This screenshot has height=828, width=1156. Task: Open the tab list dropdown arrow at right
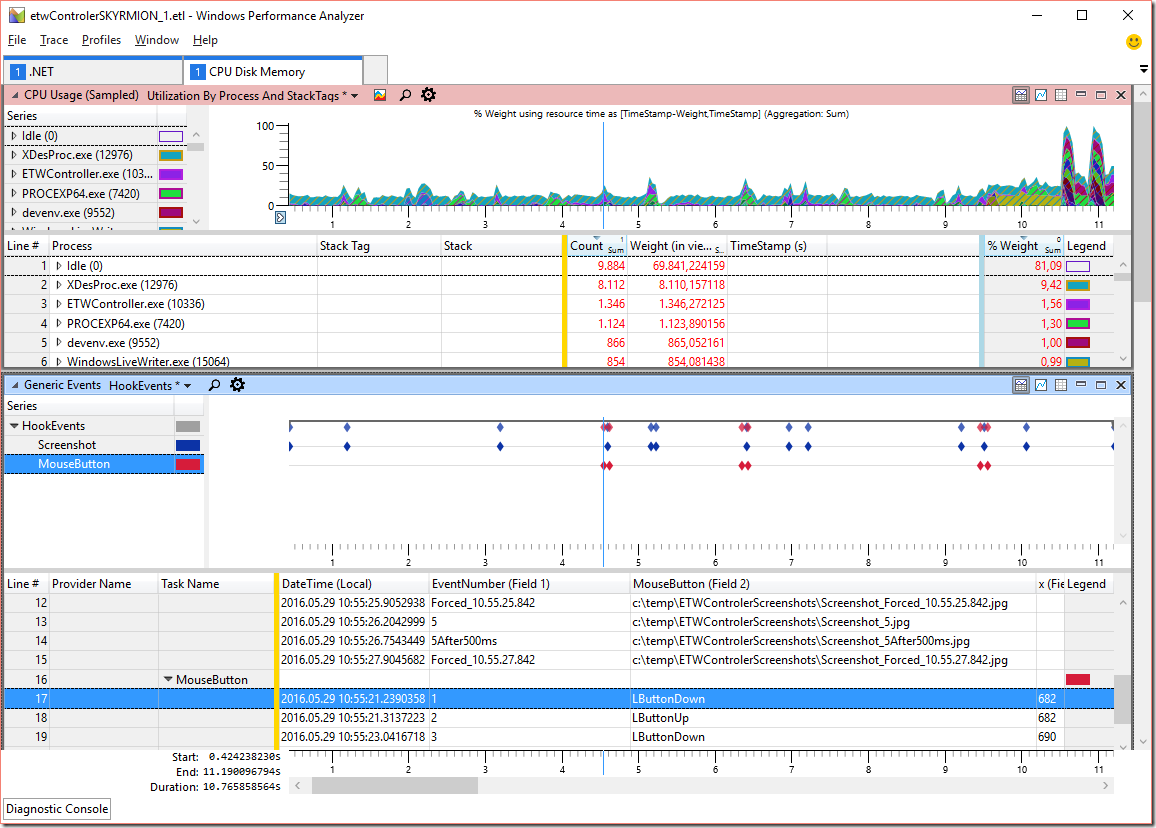(x=1143, y=69)
